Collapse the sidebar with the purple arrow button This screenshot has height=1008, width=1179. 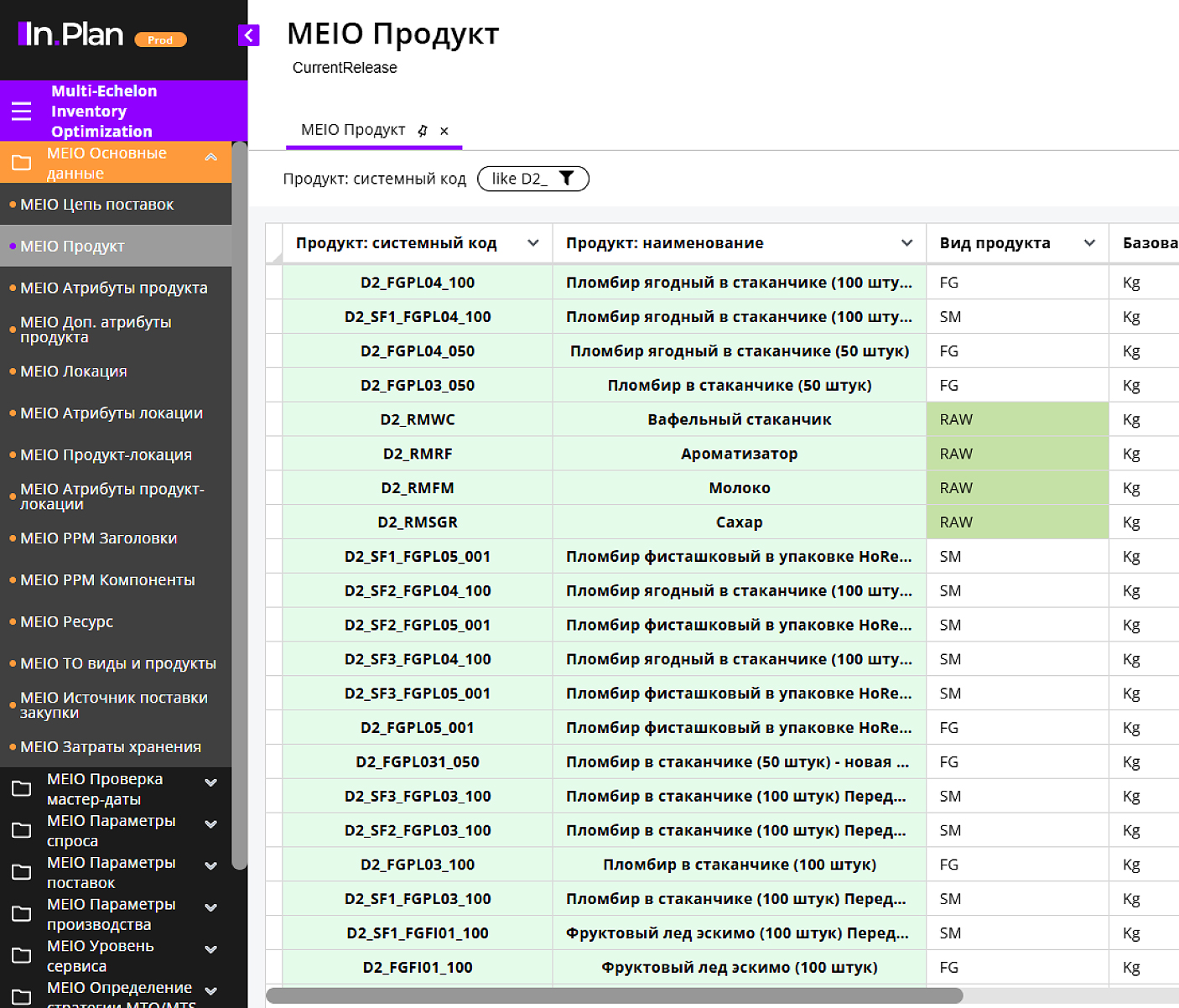pyautogui.click(x=249, y=35)
